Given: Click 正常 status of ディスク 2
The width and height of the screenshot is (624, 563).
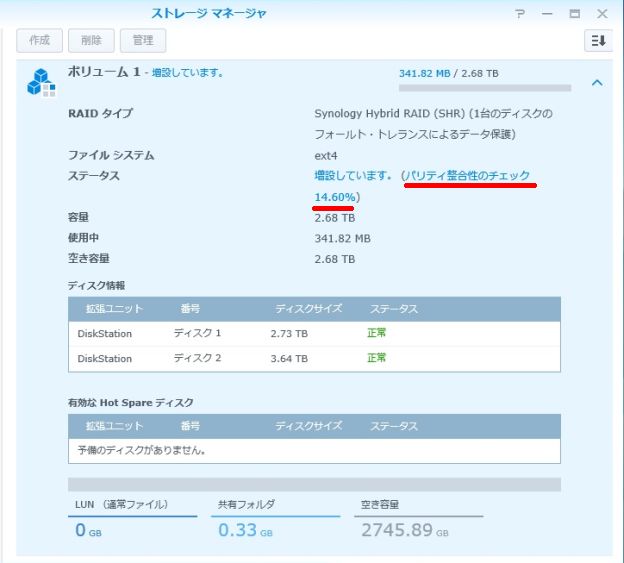Looking at the screenshot, I should pyautogui.click(x=376, y=358).
